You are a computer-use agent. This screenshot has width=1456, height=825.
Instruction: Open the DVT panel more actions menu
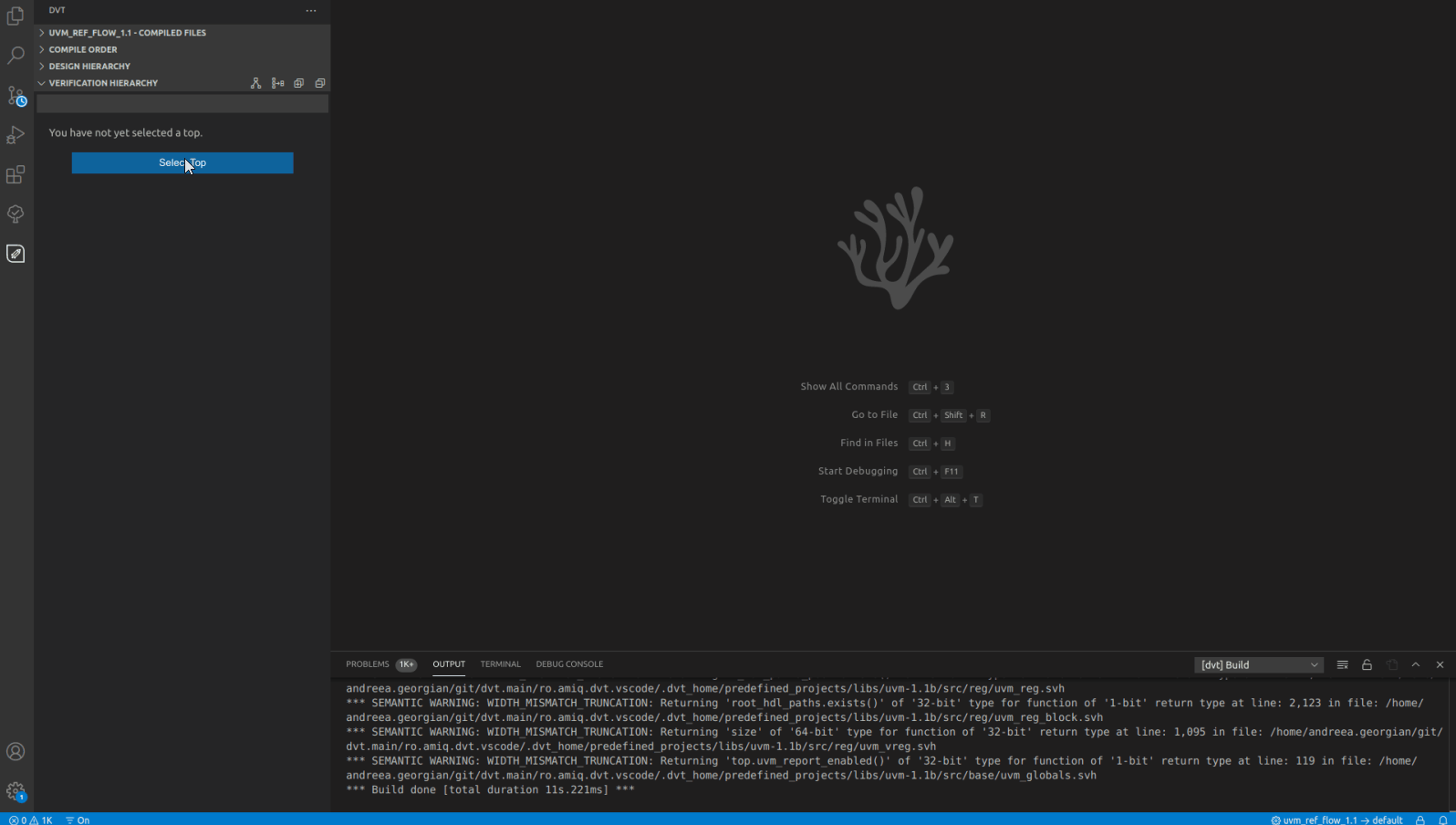311,11
